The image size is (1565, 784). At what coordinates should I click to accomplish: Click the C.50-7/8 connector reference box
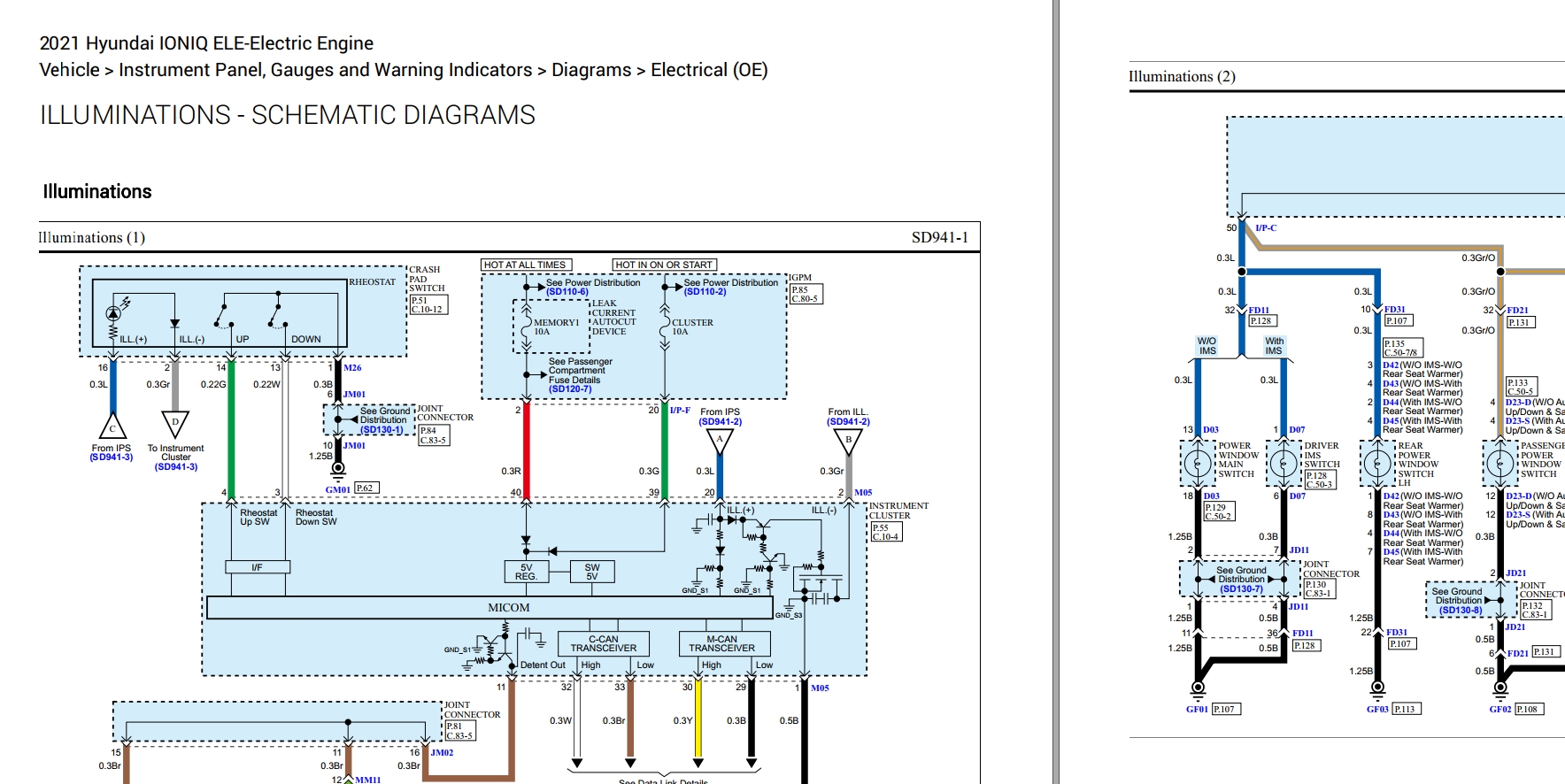(x=1402, y=352)
